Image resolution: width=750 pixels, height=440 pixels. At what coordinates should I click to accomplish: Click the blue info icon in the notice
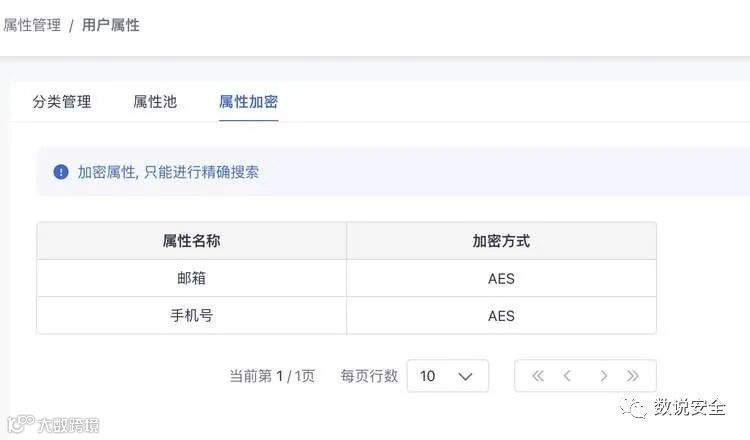click(x=61, y=172)
